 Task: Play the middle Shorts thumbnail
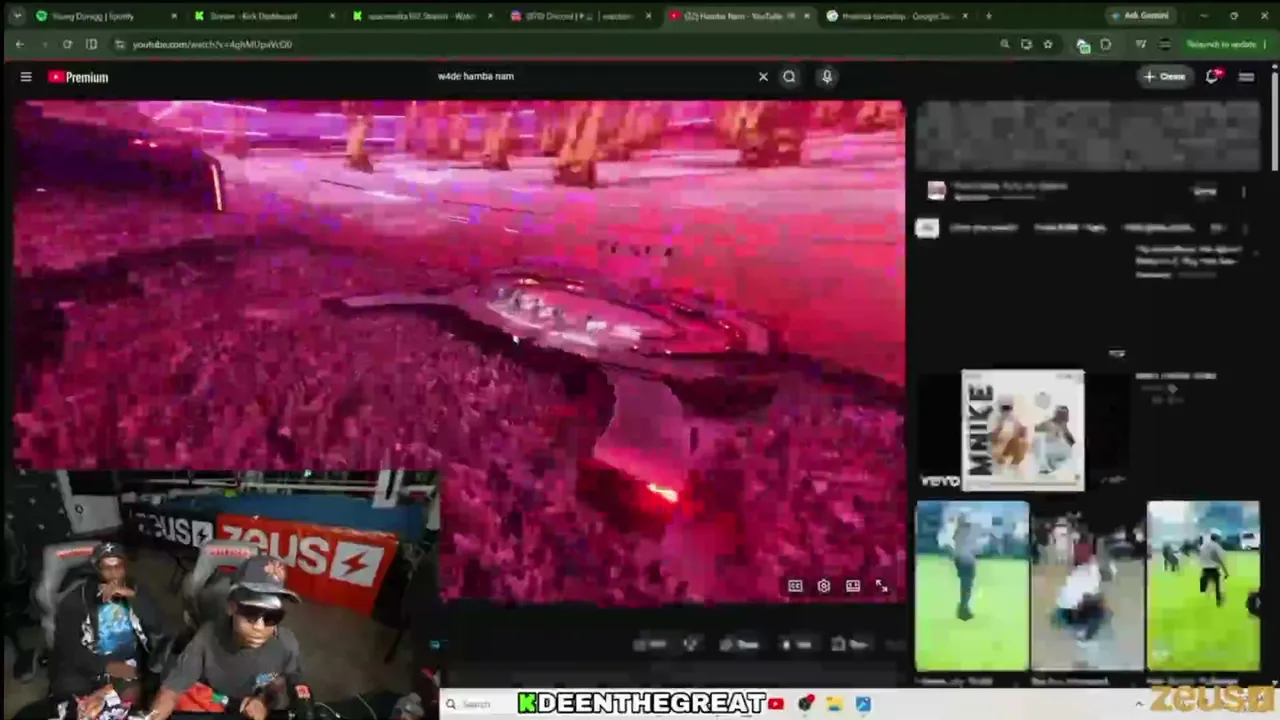click(x=1087, y=586)
